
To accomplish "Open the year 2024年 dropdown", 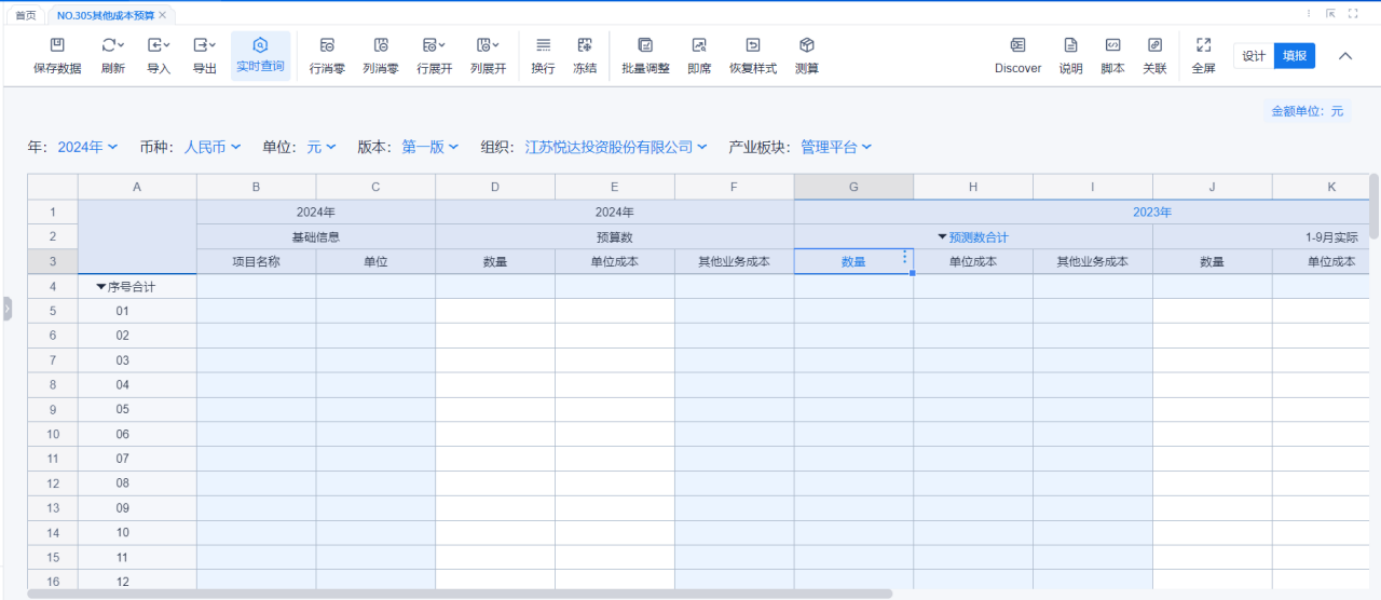I will [87, 147].
